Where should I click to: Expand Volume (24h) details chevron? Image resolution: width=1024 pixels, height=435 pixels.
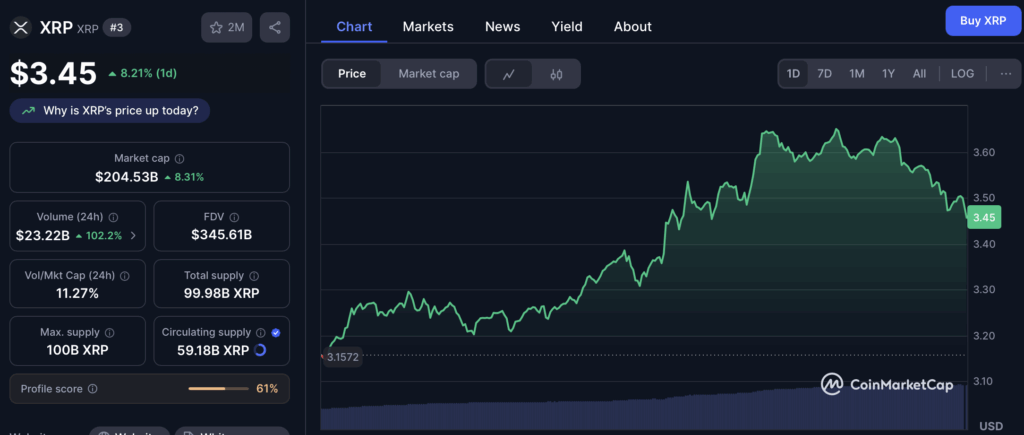133,236
